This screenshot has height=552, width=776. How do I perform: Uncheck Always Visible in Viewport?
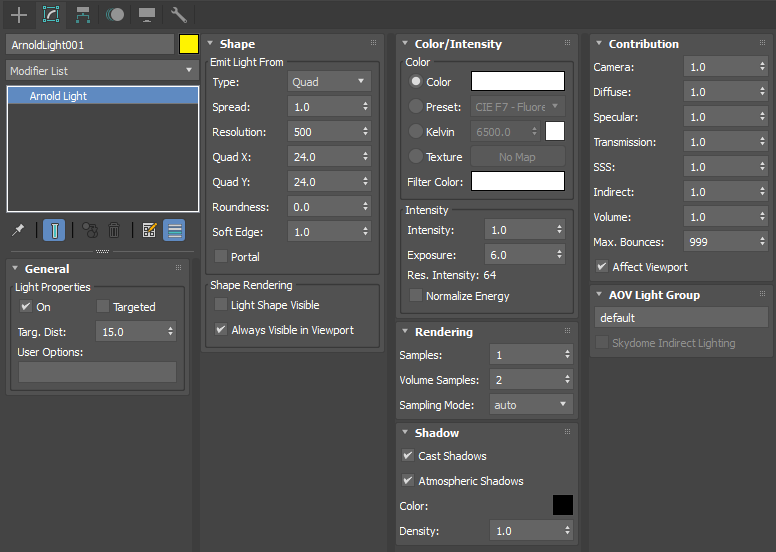[221, 329]
